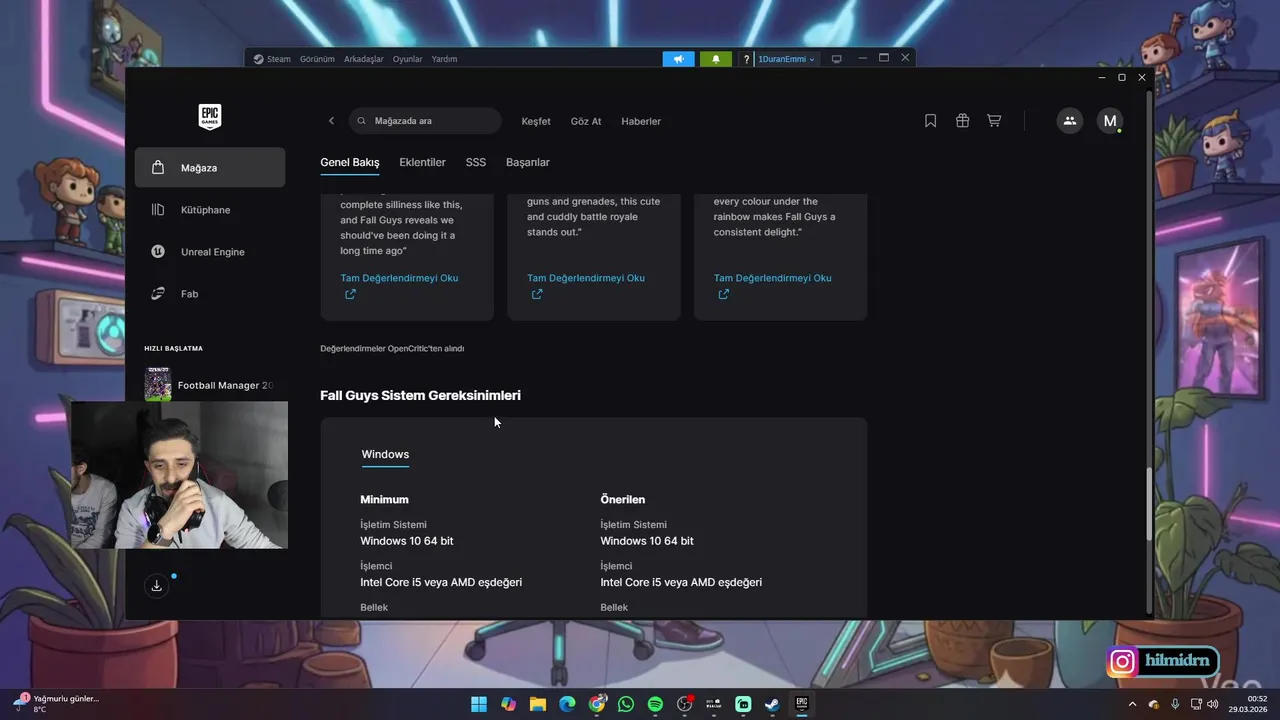Open the network display tray icon
The width and height of the screenshot is (1280, 720).
1196,704
